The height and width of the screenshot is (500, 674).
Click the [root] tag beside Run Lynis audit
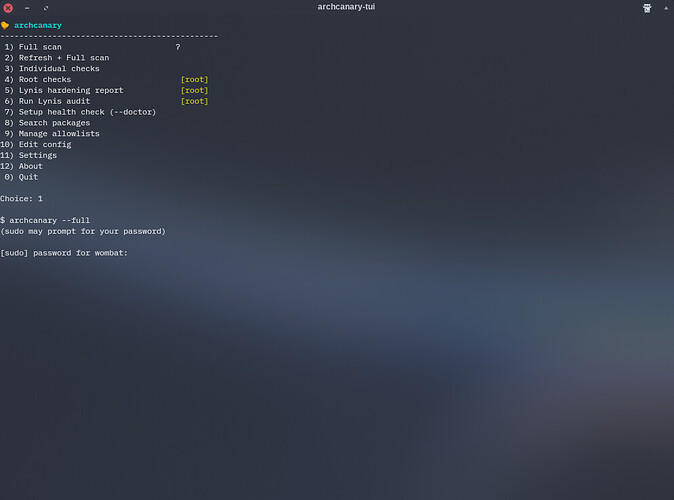click(194, 101)
